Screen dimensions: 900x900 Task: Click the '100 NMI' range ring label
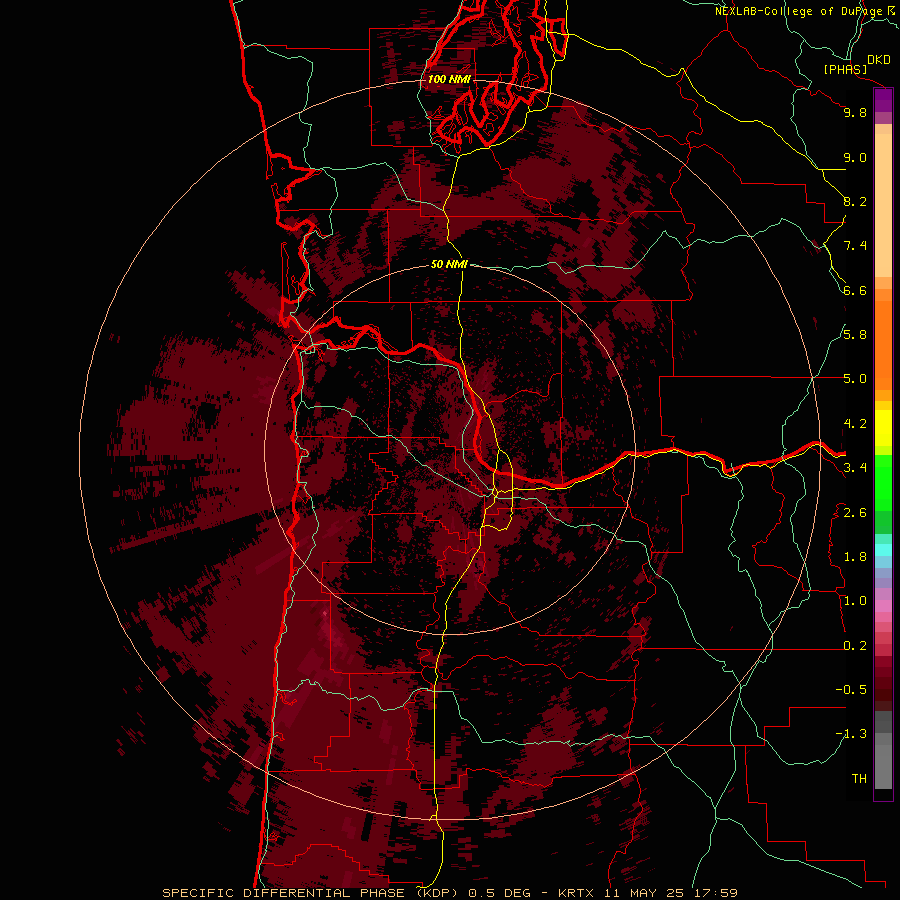449,79
